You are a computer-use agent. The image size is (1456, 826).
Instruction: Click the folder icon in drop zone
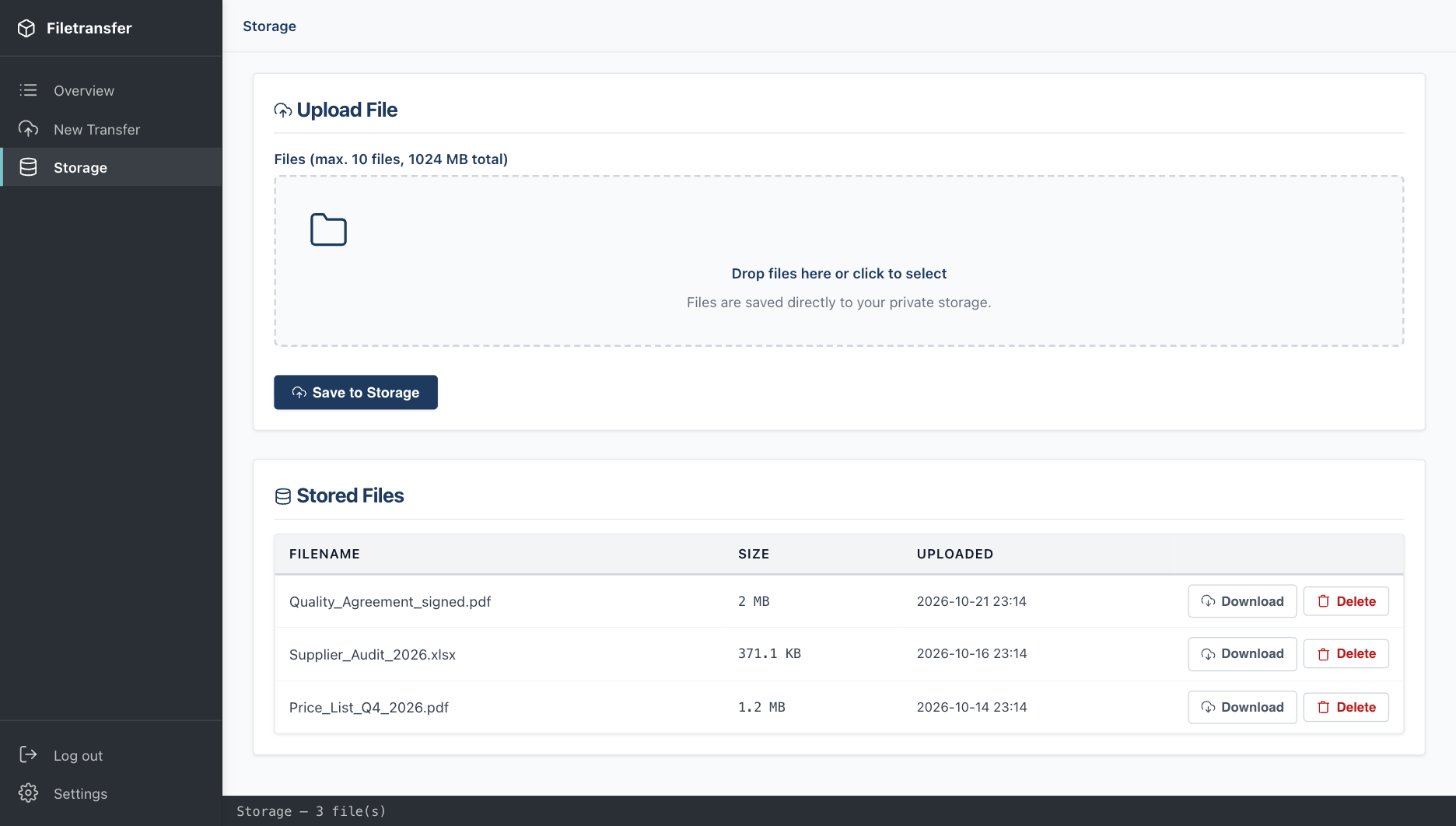(328, 229)
